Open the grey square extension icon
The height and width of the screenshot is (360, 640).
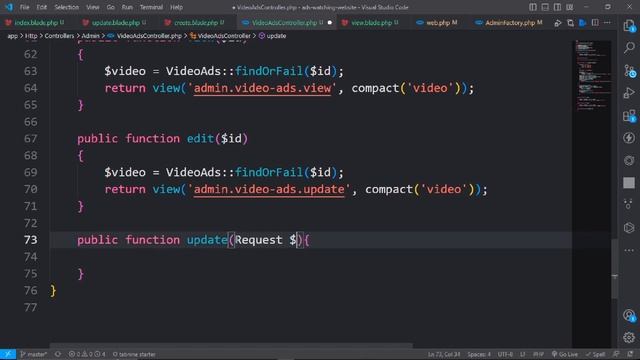click(x=629, y=182)
